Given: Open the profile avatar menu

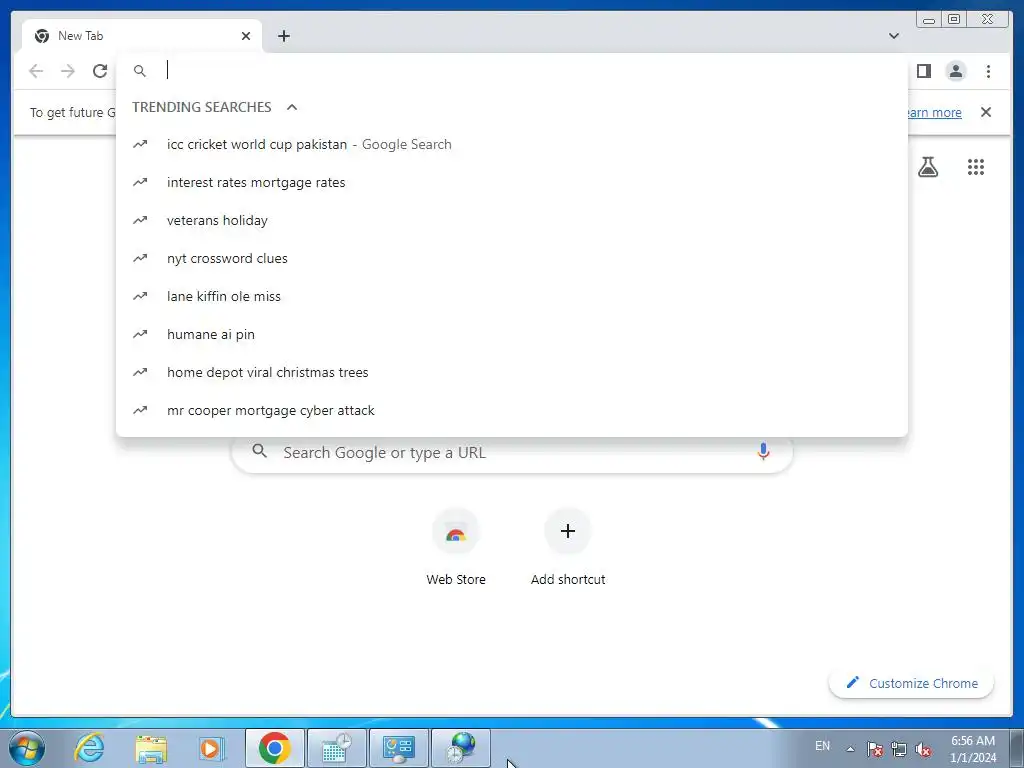Looking at the screenshot, I should 956,71.
